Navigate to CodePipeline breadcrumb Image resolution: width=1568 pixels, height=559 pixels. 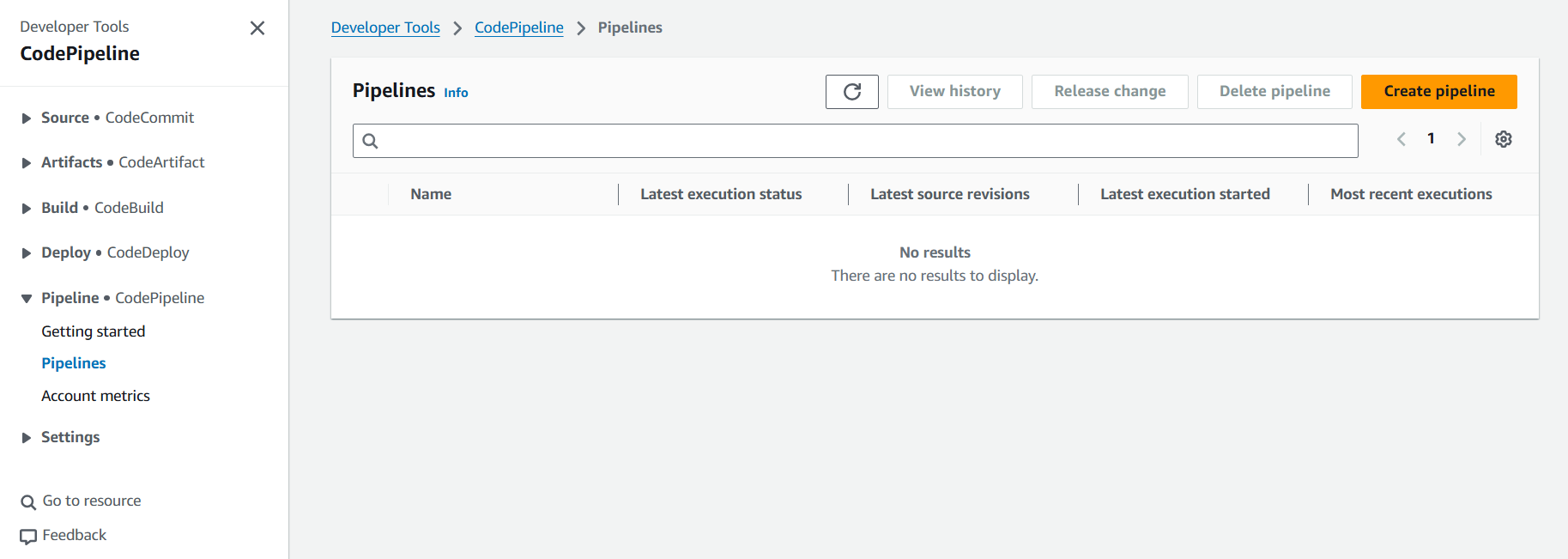[x=519, y=27]
